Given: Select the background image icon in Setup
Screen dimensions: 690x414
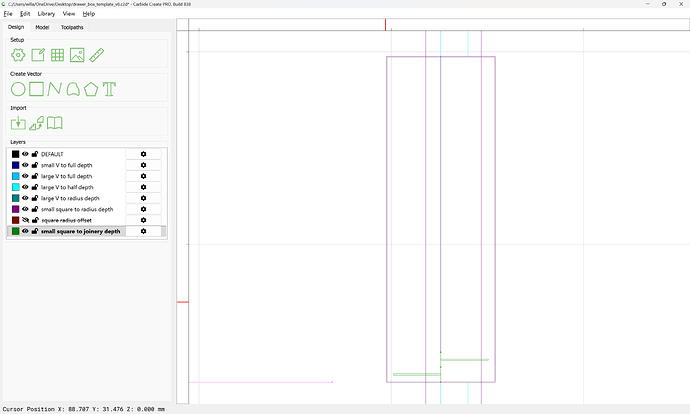Looking at the screenshot, I should 77,56.
